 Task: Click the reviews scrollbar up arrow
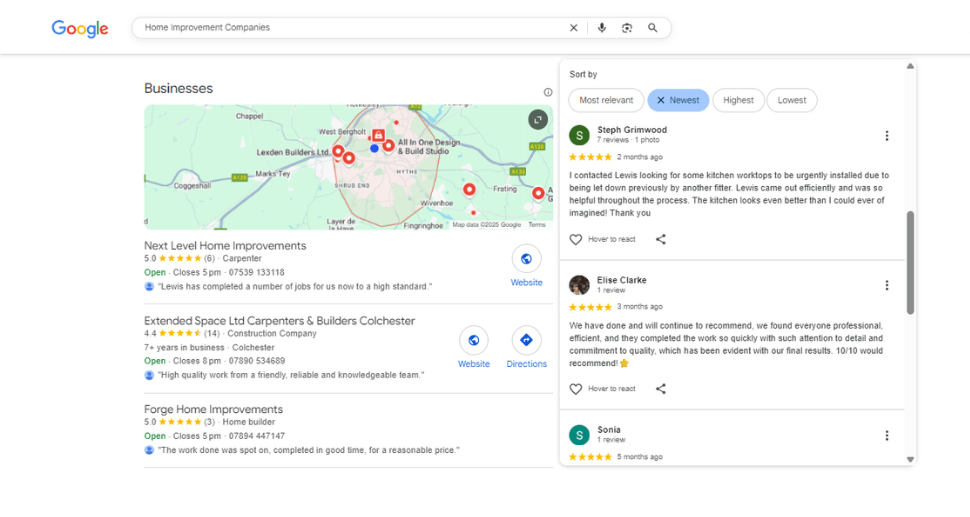[910, 66]
